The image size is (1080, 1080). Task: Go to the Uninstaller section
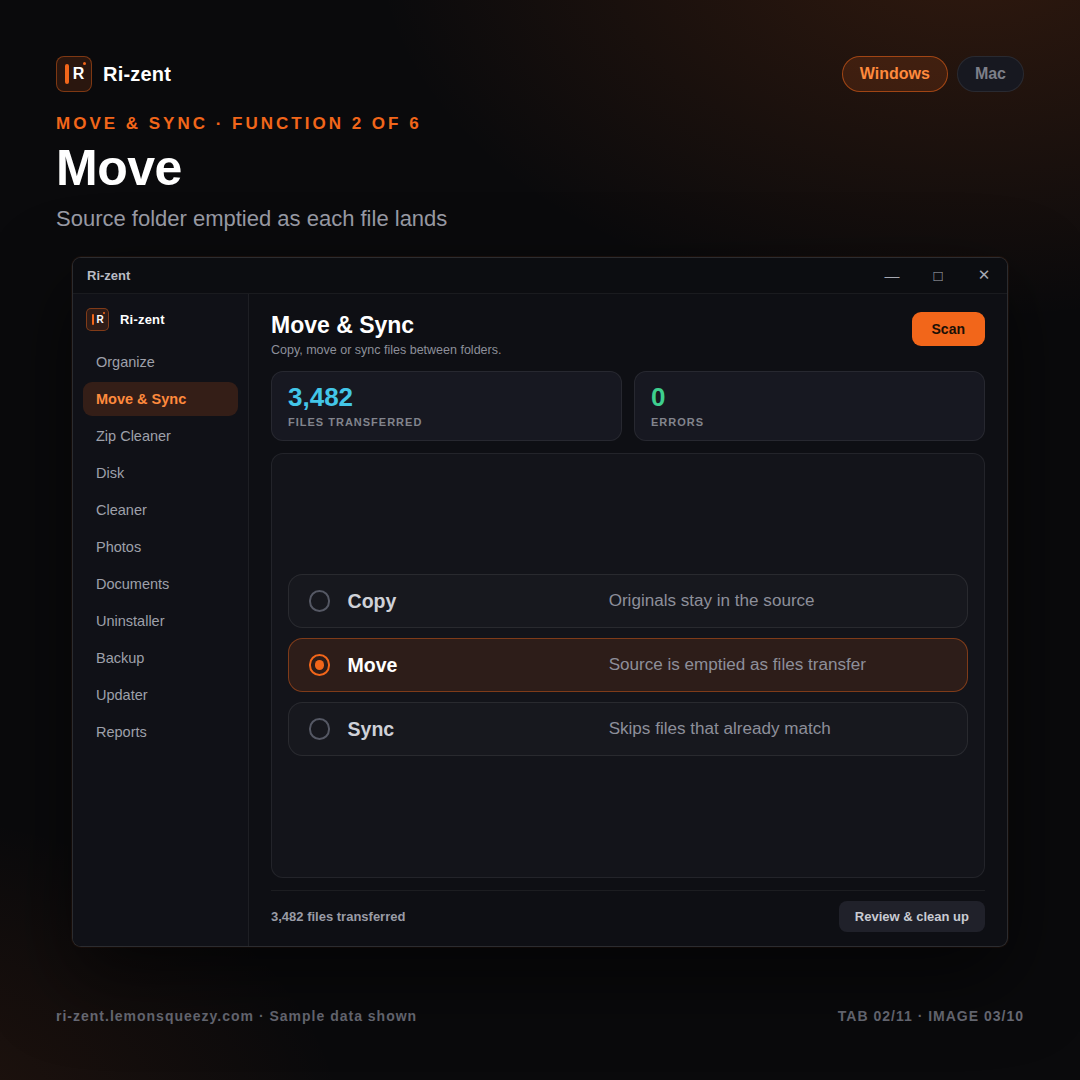tap(160, 621)
